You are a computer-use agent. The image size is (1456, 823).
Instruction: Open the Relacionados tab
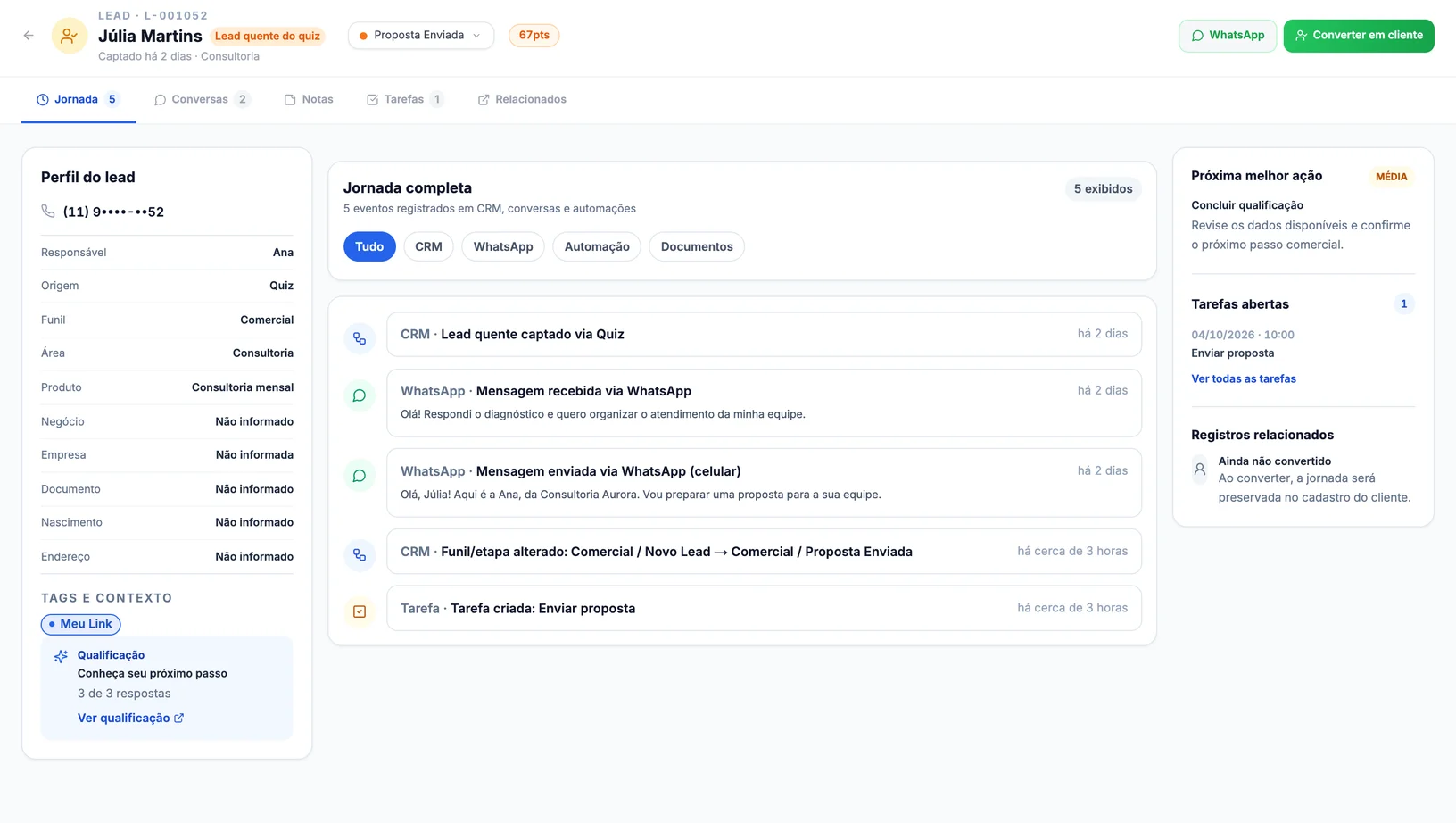(x=522, y=99)
